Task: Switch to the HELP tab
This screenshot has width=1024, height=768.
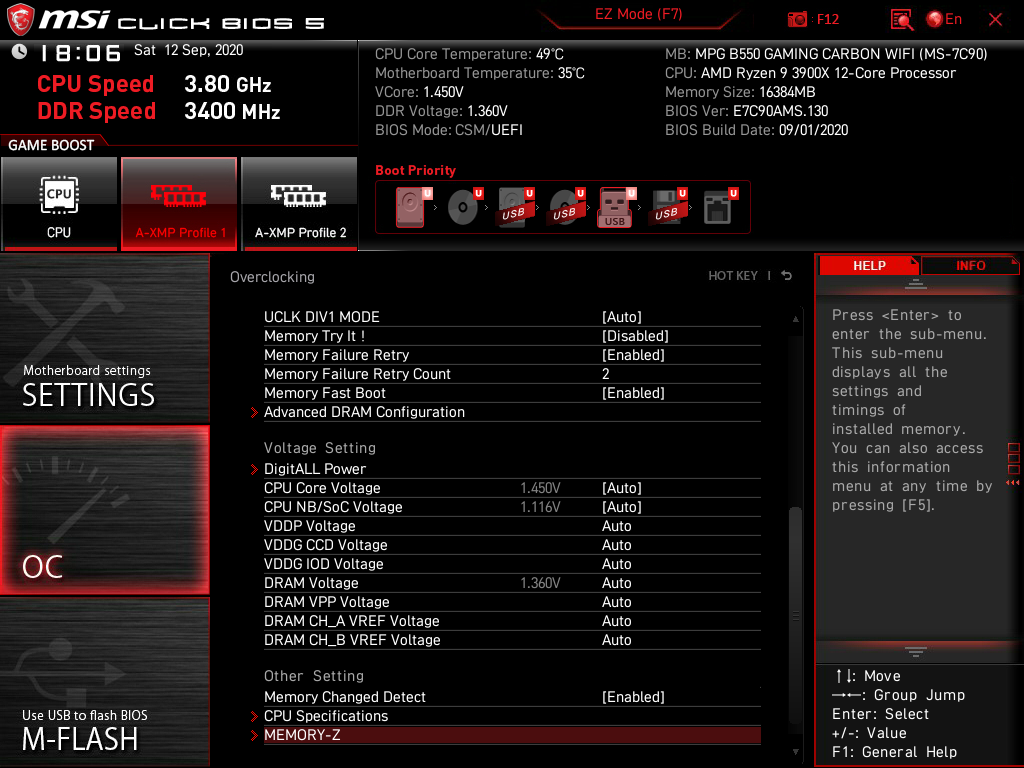Action: pyautogui.click(x=869, y=266)
